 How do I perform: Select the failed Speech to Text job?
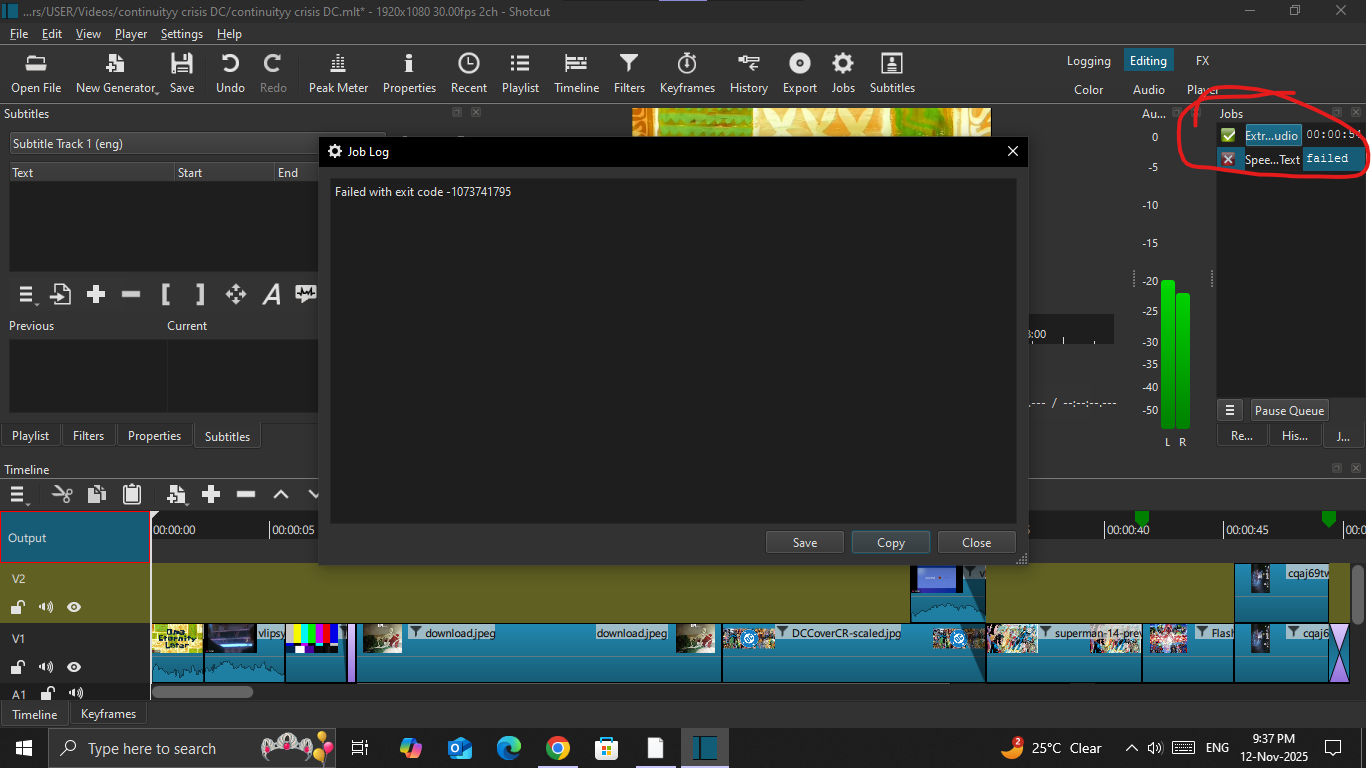pyautogui.click(x=1272, y=160)
